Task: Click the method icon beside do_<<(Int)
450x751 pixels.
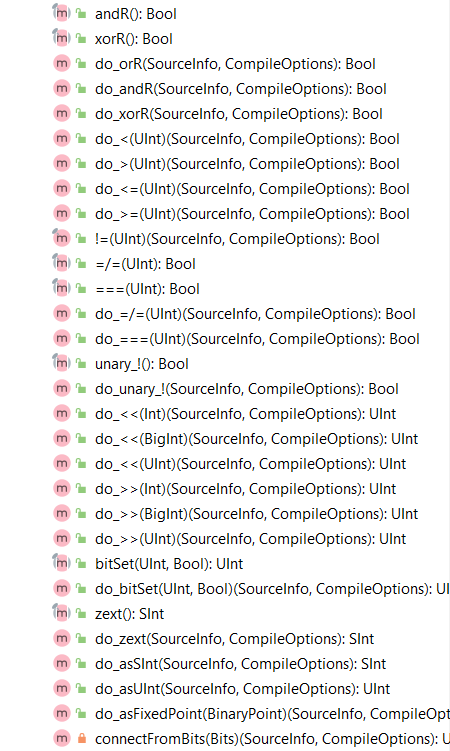Action: (61, 414)
